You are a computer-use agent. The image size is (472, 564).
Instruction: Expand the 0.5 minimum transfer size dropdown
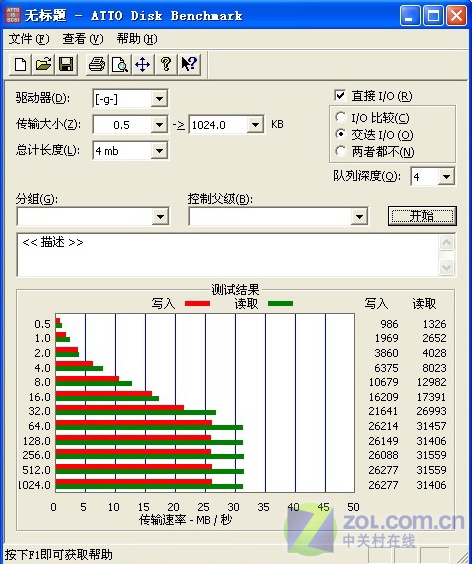point(159,125)
